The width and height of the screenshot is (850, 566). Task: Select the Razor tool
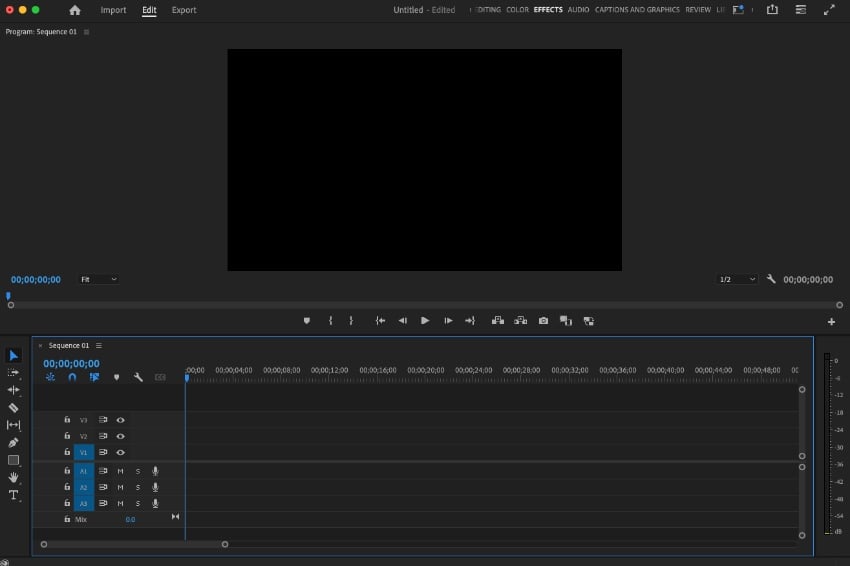pos(14,408)
